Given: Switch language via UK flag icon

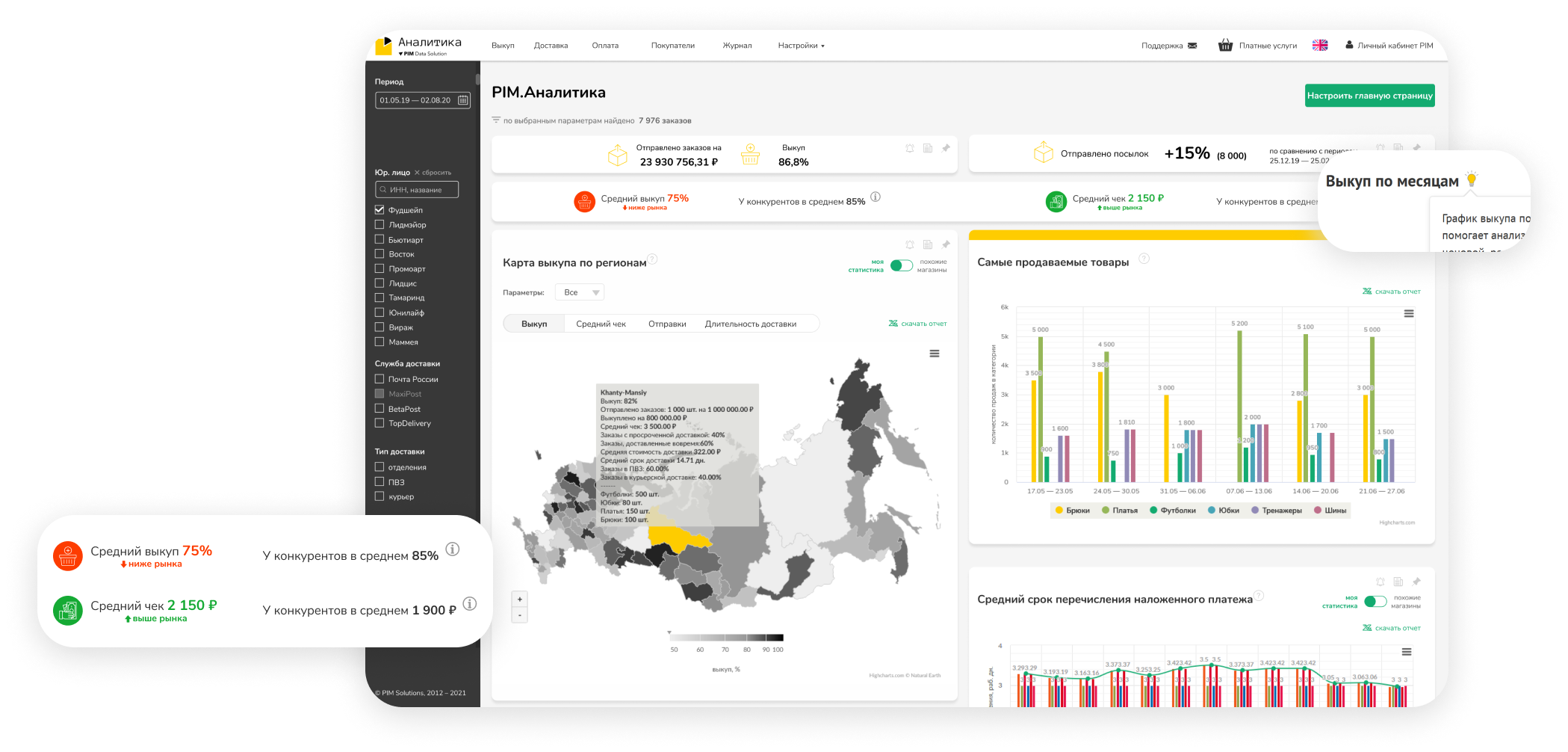Looking at the screenshot, I should pos(1320,46).
